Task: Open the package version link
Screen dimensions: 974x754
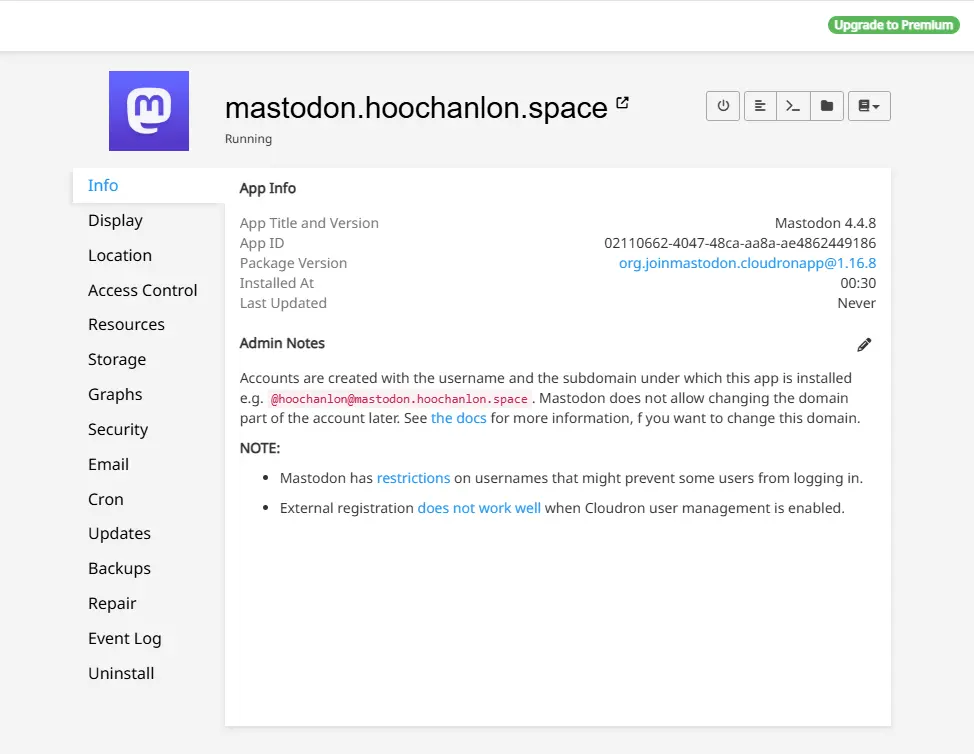Action: tap(747, 263)
